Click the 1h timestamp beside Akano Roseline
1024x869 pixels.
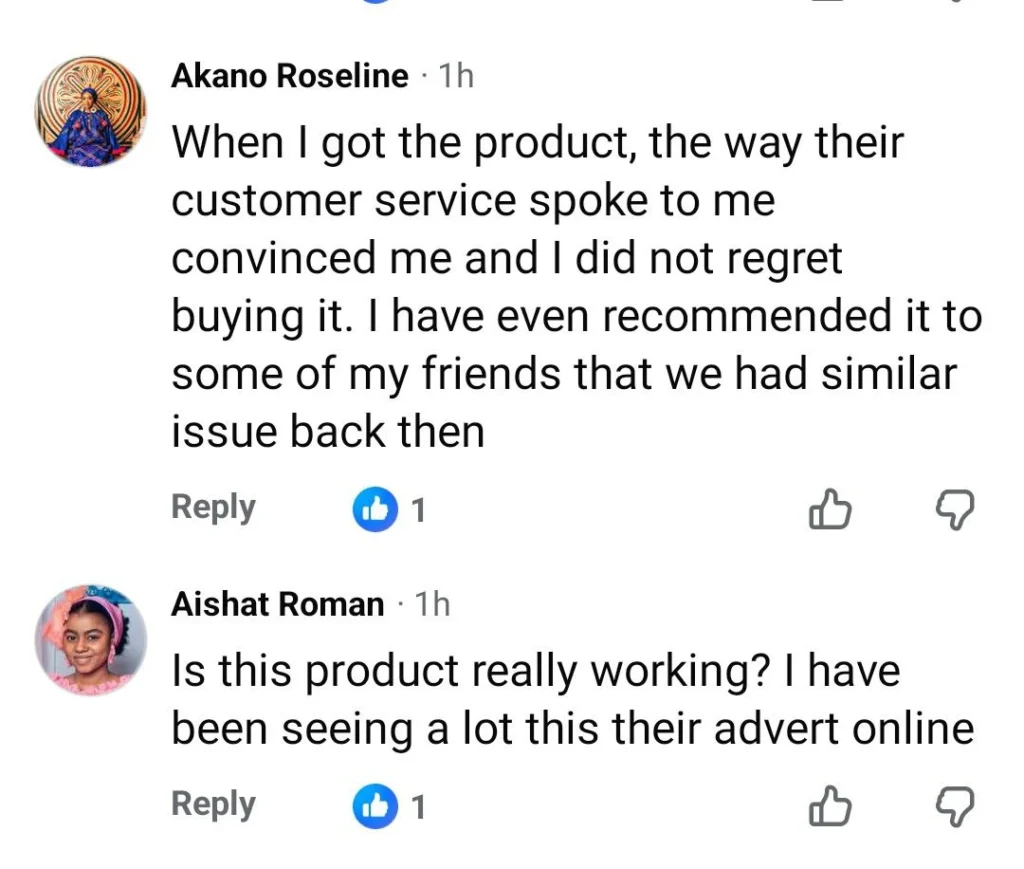(x=456, y=77)
